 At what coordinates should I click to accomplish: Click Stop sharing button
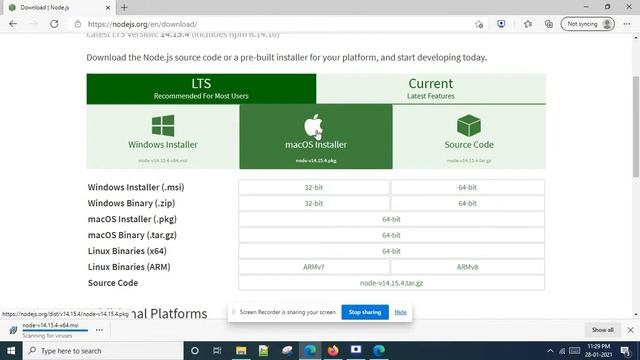click(x=365, y=312)
